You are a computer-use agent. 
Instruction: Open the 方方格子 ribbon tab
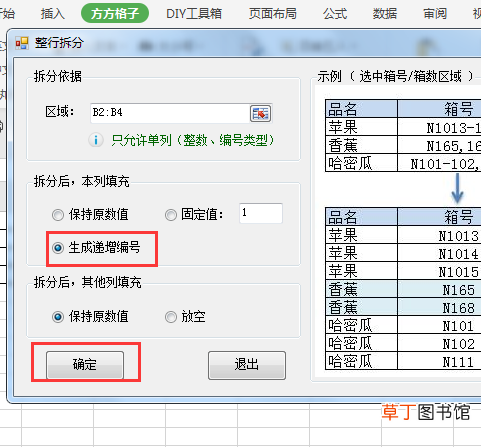(x=115, y=14)
